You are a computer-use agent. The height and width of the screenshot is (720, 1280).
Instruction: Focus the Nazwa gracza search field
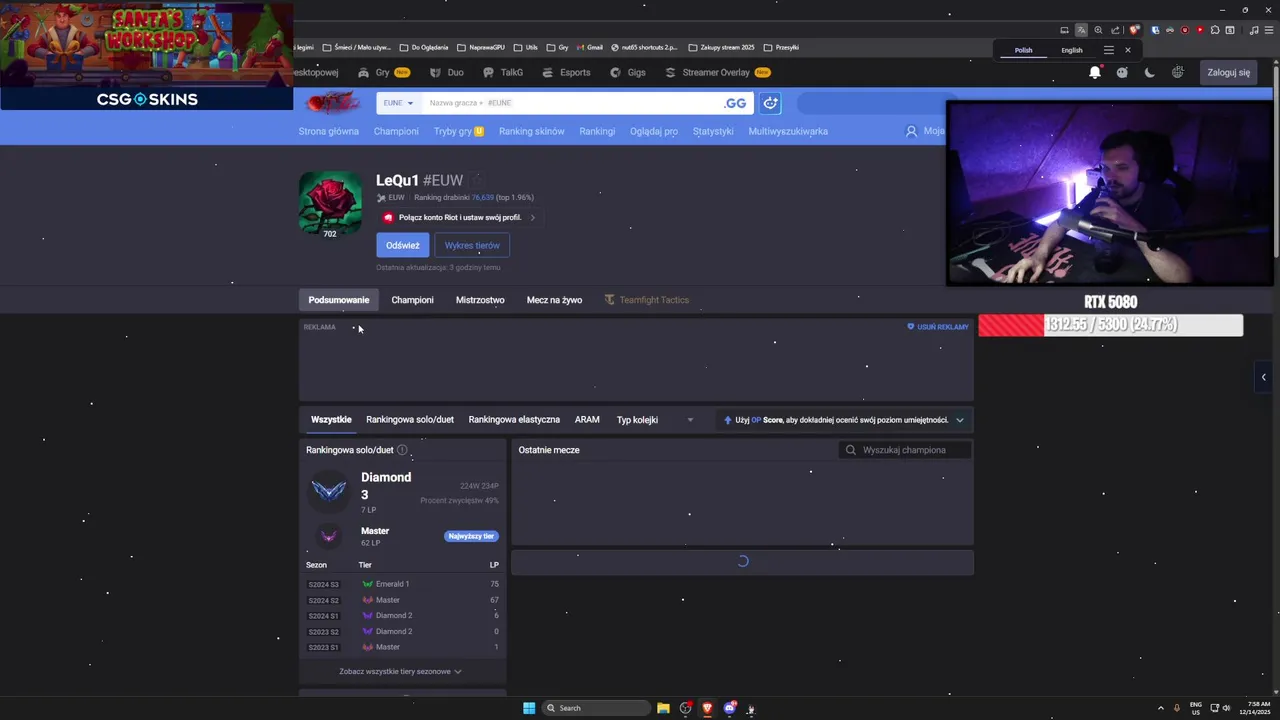click(x=570, y=103)
